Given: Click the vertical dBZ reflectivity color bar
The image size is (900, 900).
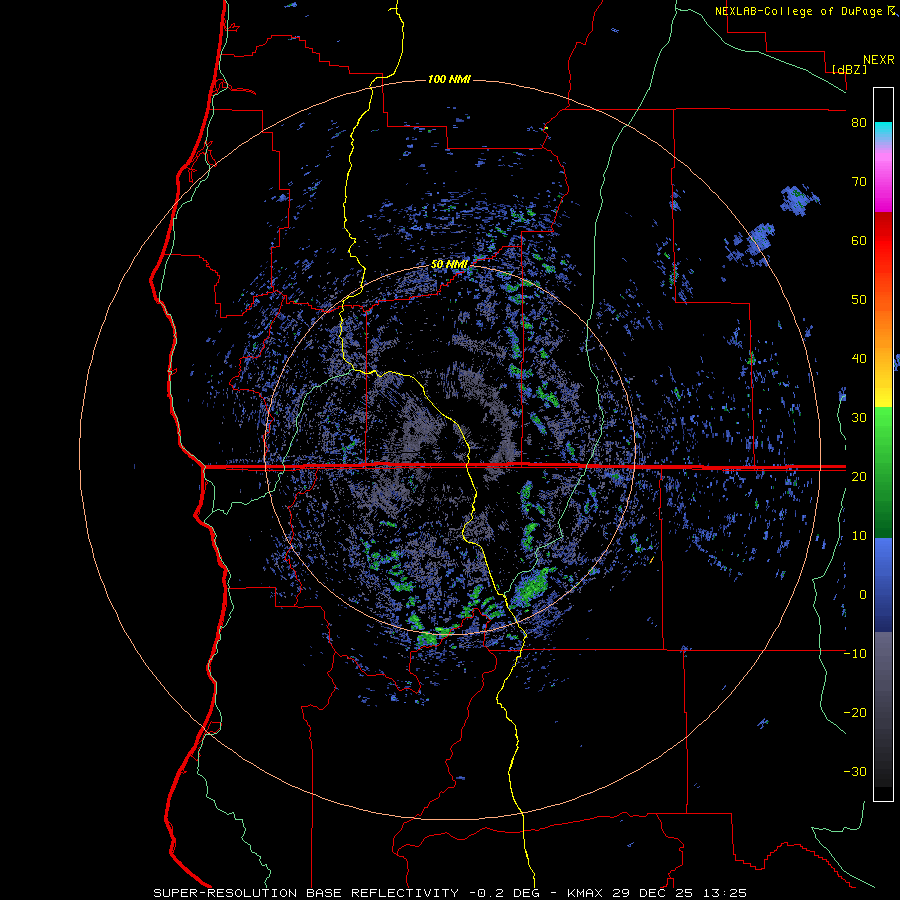Looking at the screenshot, I should tap(883, 444).
